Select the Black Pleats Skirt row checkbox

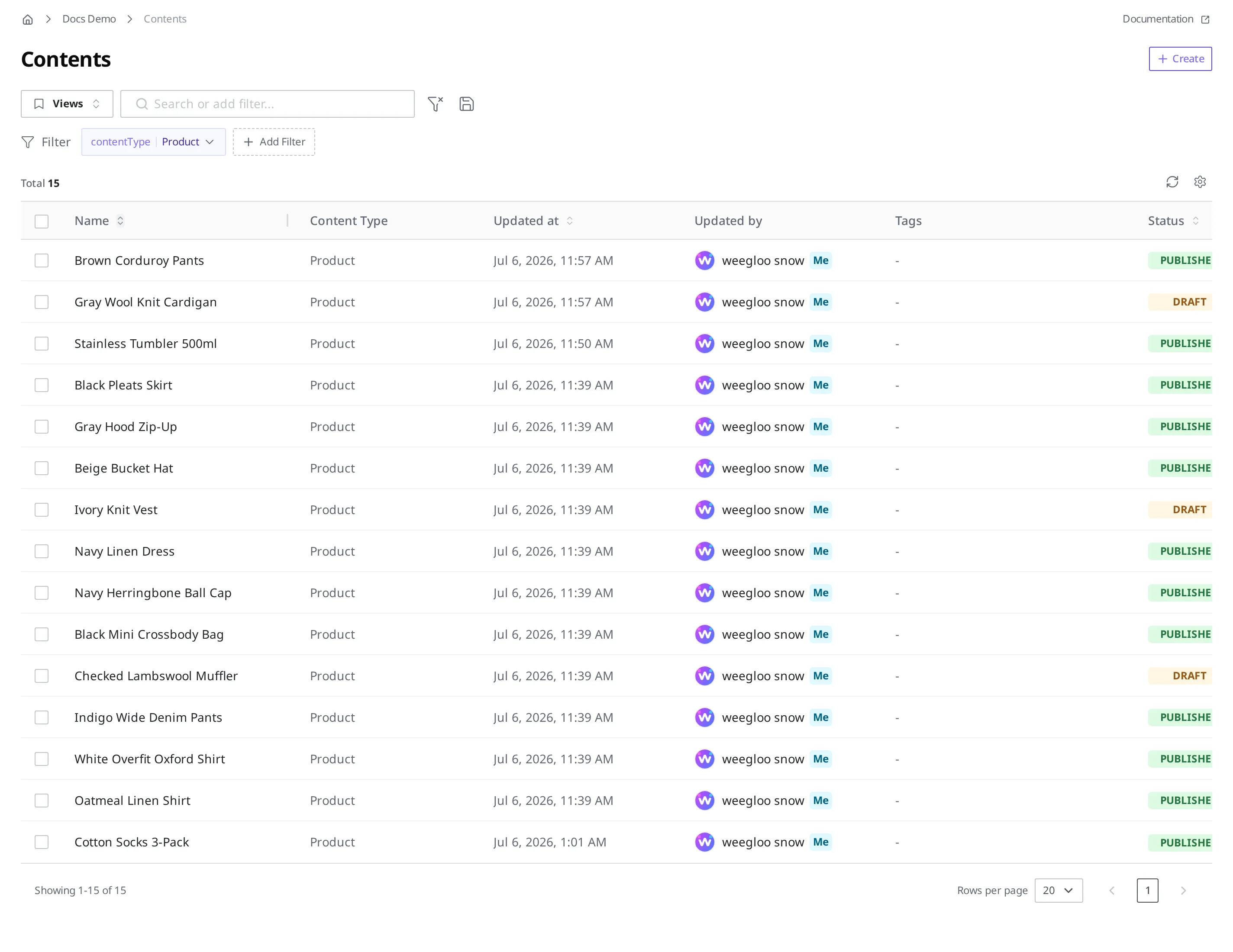41,385
